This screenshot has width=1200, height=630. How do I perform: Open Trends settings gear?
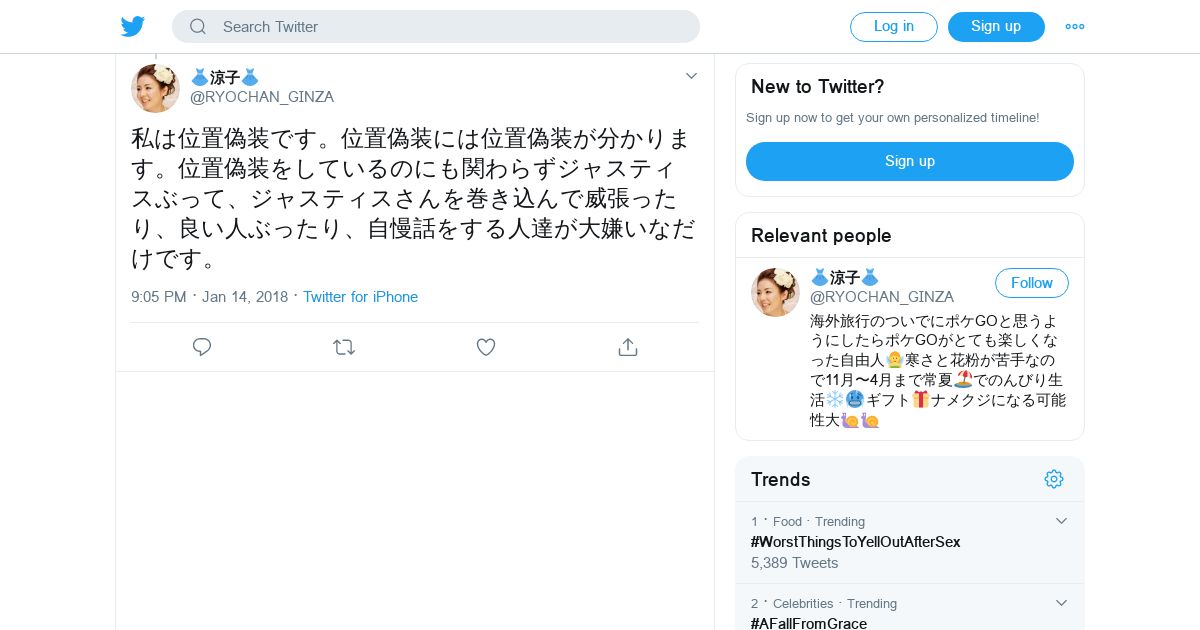coord(1054,479)
